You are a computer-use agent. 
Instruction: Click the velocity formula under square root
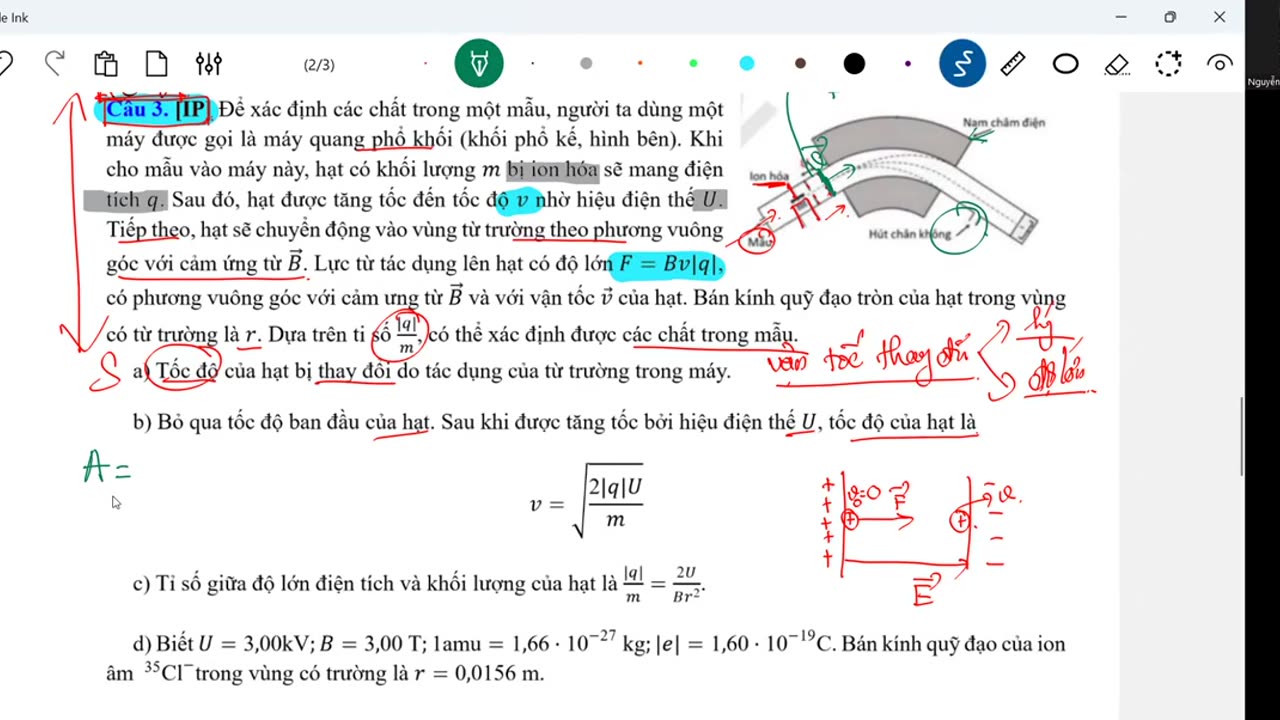[587, 503]
